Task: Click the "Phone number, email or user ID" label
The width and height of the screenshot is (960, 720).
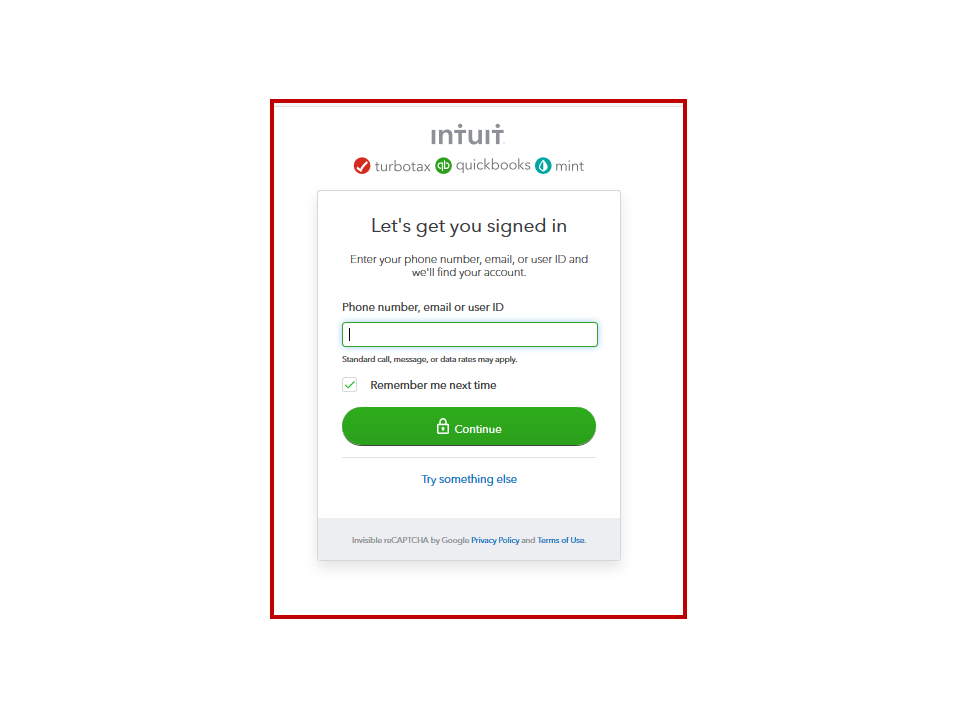Action: 422,307
